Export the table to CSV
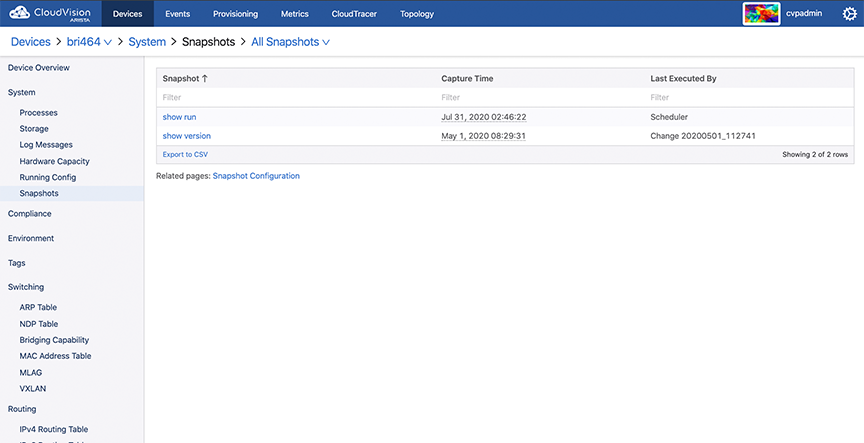This screenshot has width=864, height=443. (185, 155)
